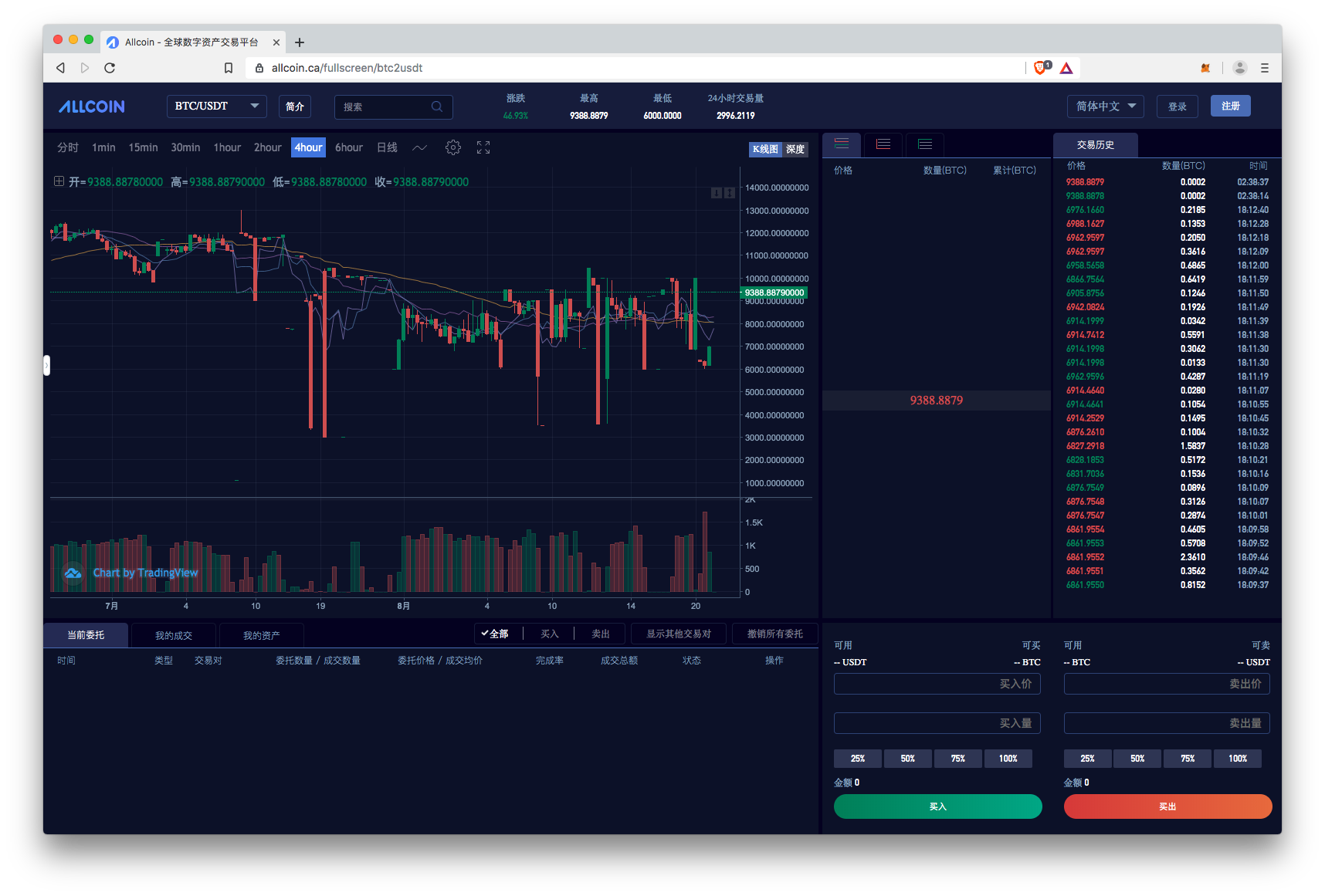
Task: Select the 日线 daily interval
Action: (x=387, y=147)
